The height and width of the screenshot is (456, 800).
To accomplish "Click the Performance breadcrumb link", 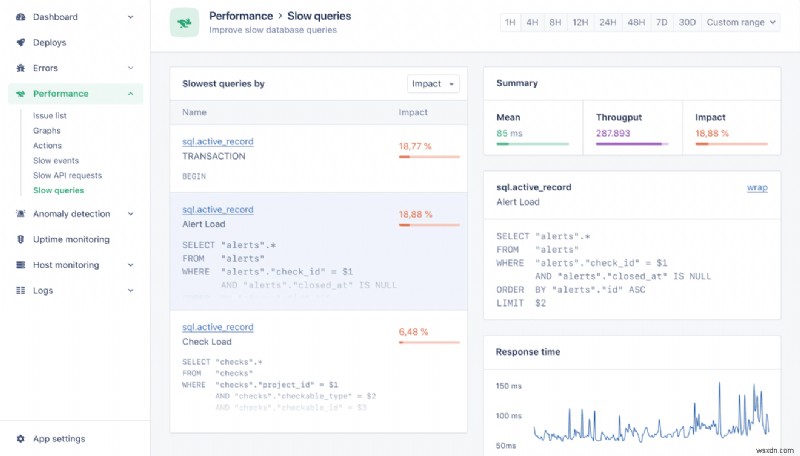I will tap(241, 16).
